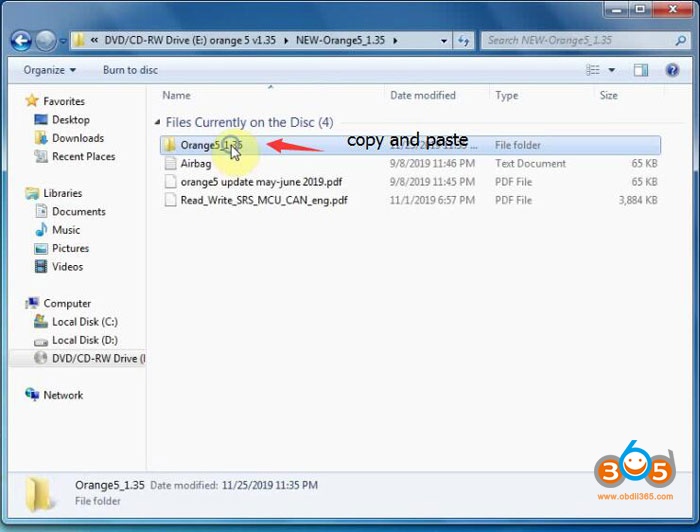This screenshot has height=532, width=700.
Task: Open Help with the question mark icon
Action: 672,70
